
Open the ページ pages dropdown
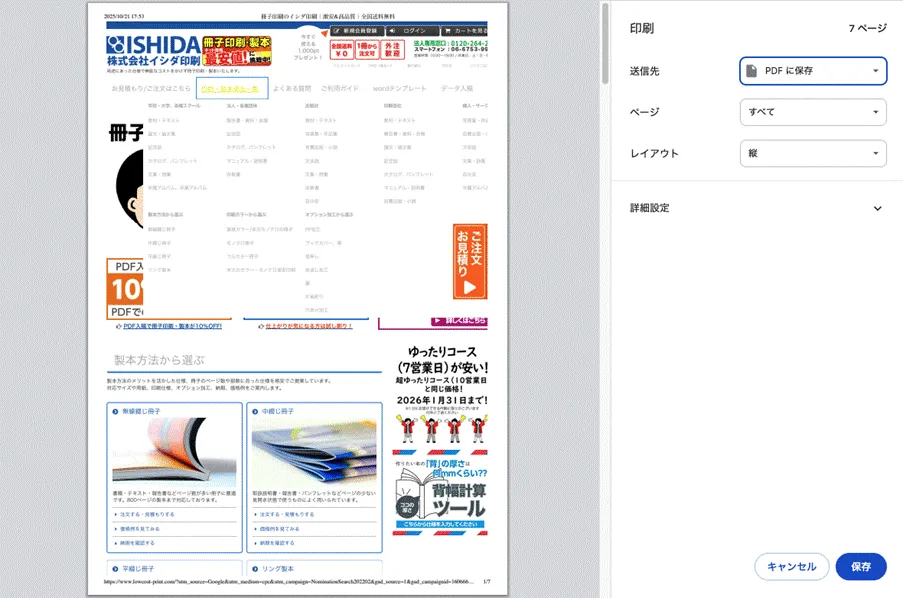click(x=812, y=112)
